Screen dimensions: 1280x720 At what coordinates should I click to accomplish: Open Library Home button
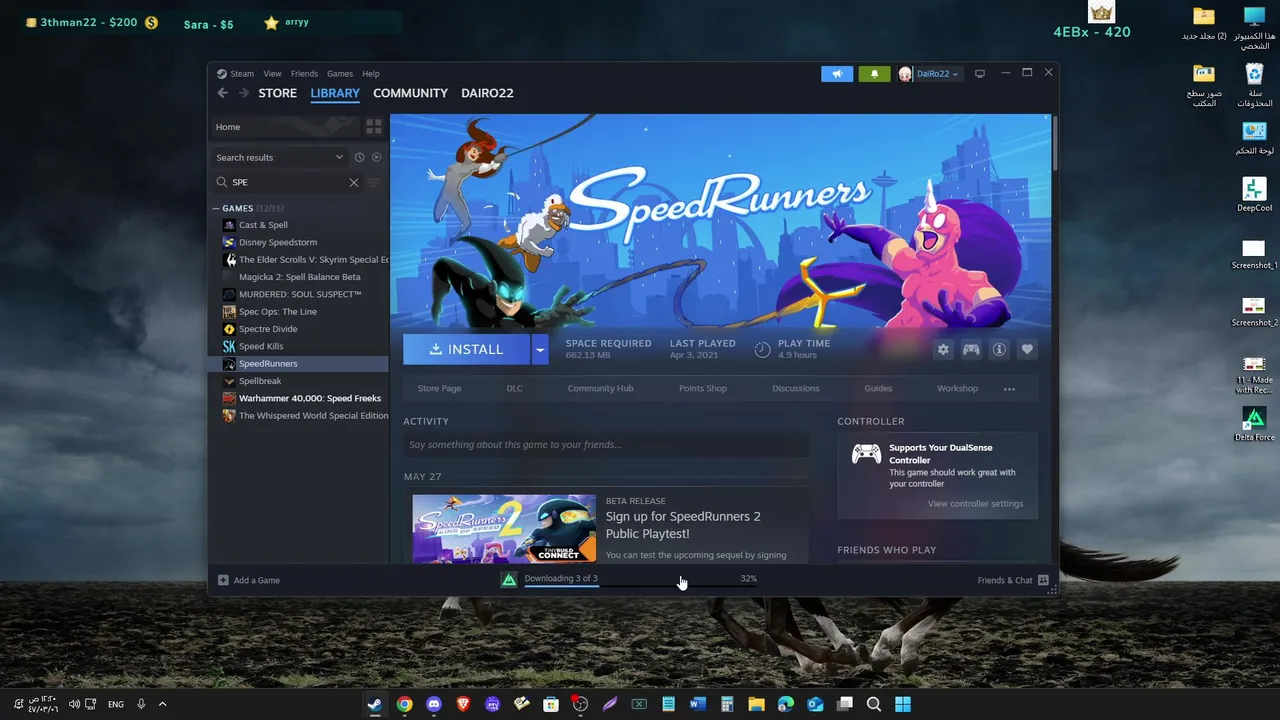coord(284,127)
